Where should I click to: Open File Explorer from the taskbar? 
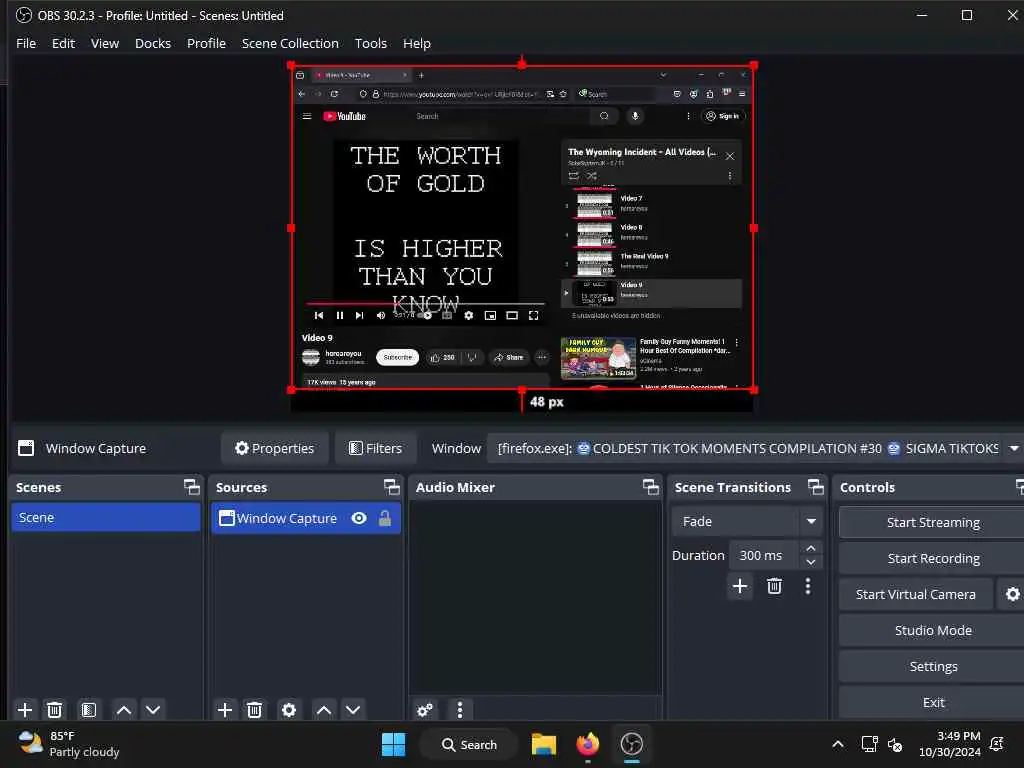click(543, 744)
